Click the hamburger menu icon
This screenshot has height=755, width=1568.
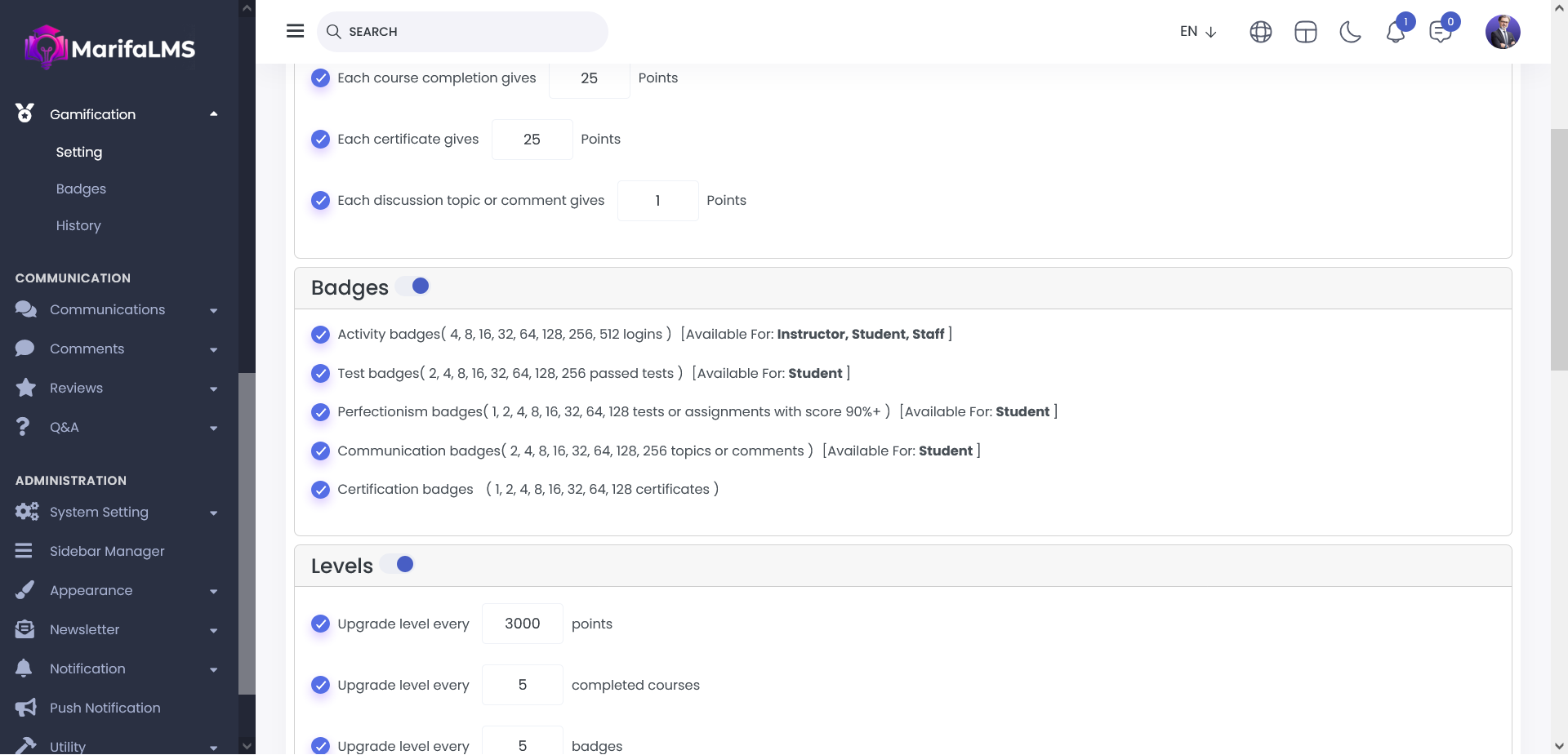[295, 31]
